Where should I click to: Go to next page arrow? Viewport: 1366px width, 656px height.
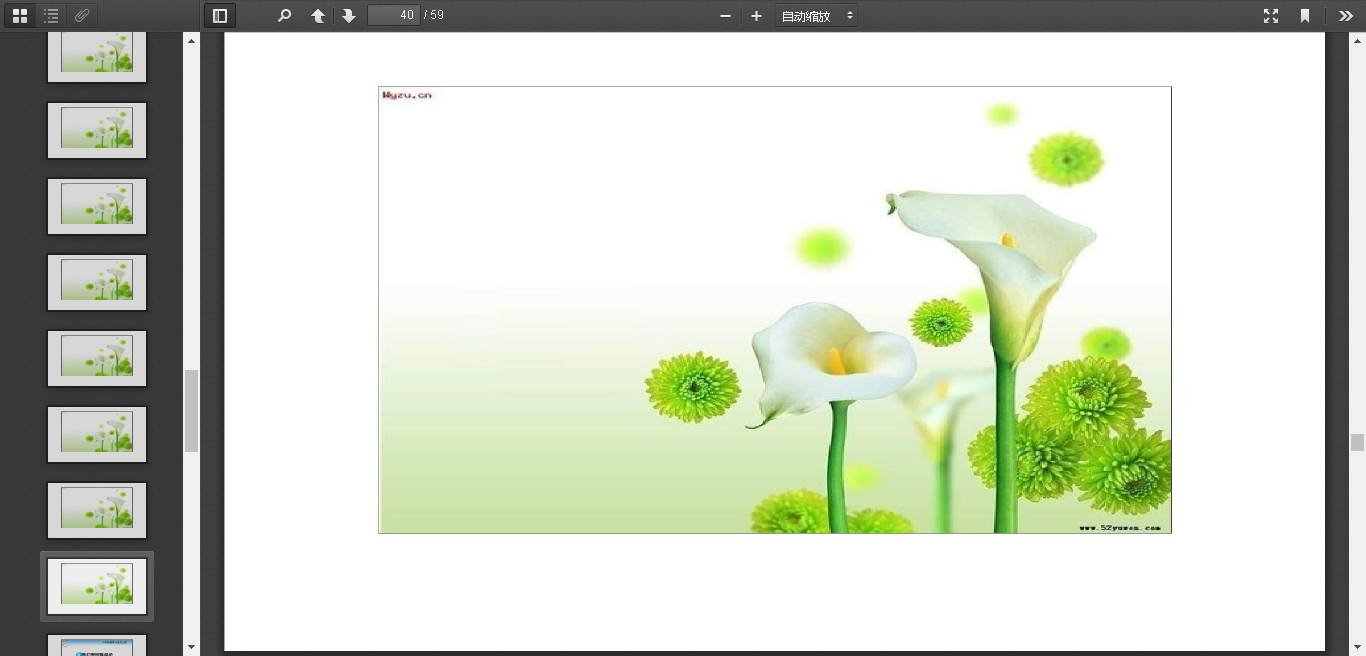pos(348,16)
